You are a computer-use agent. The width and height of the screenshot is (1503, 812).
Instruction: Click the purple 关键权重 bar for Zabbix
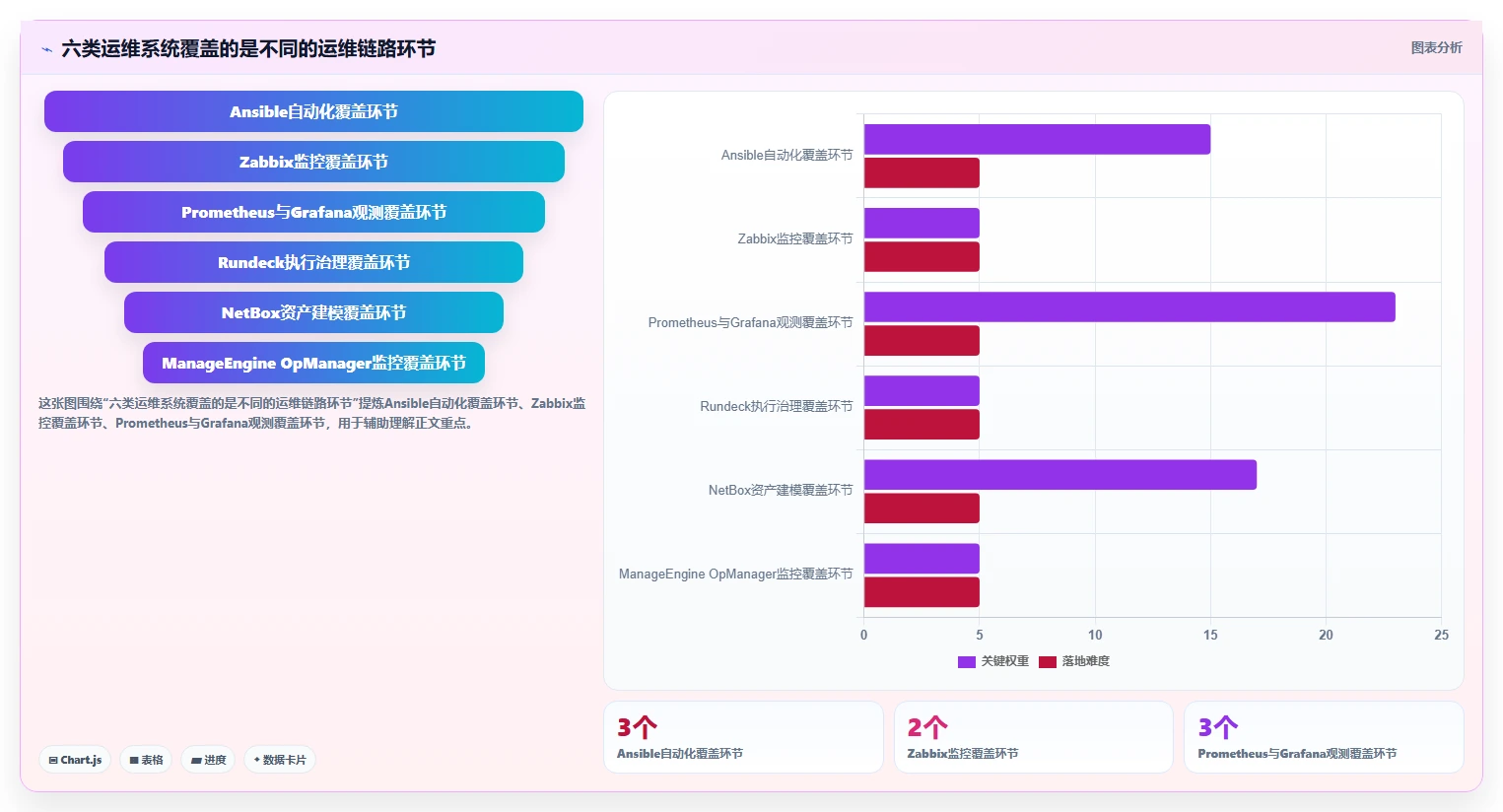click(x=922, y=223)
